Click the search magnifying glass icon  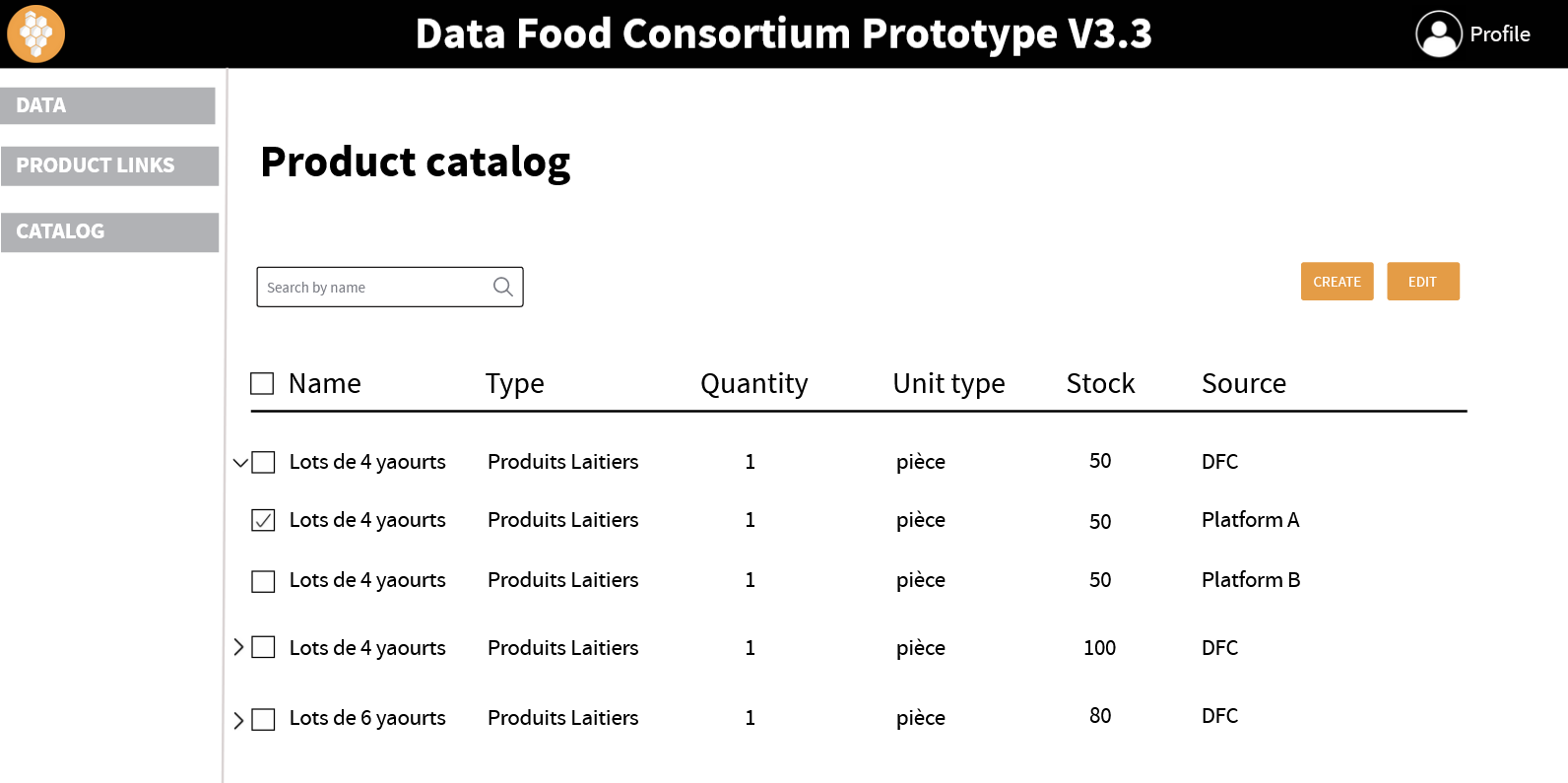point(502,287)
